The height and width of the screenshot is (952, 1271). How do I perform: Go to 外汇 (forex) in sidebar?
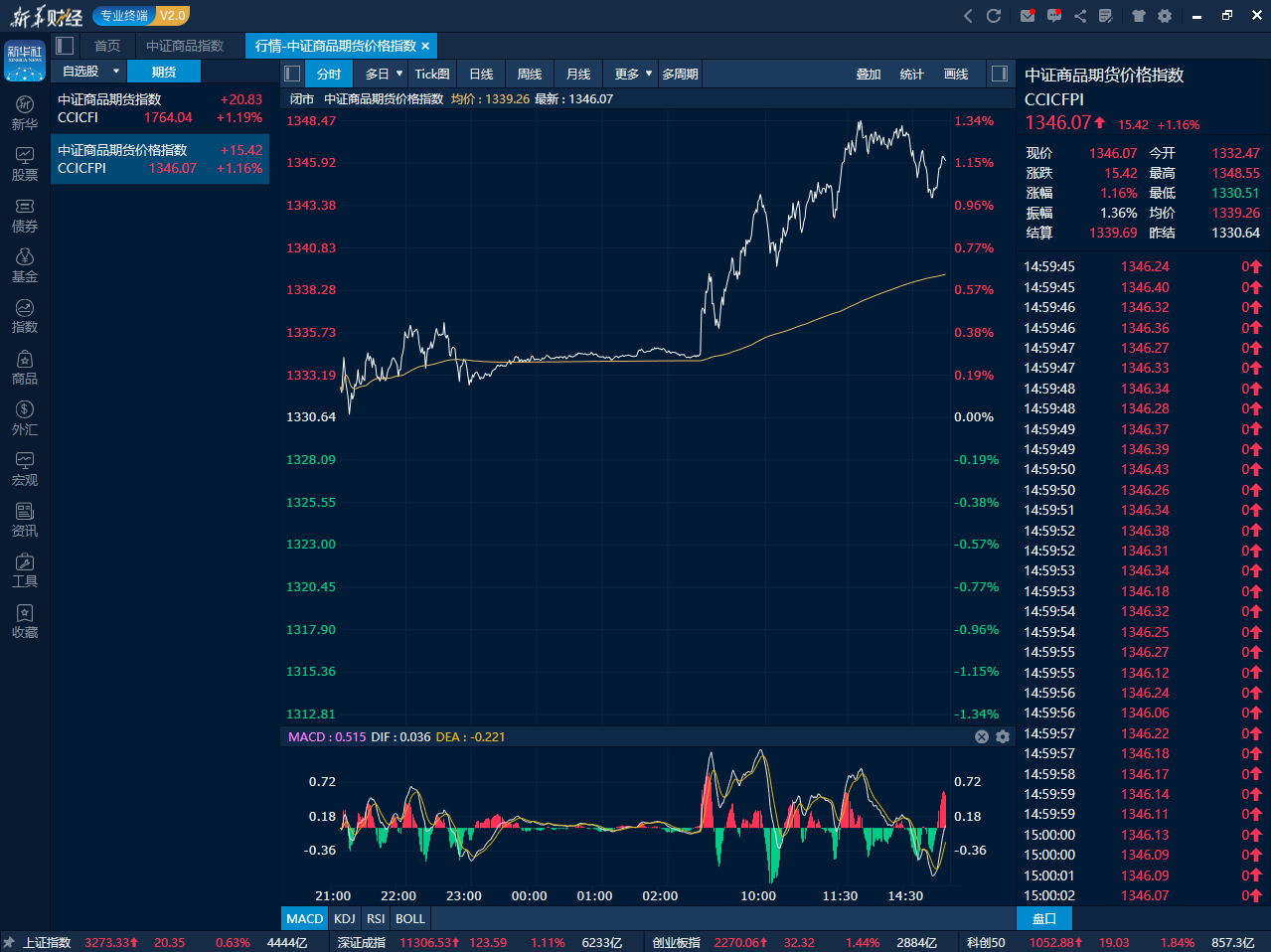click(x=25, y=418)
